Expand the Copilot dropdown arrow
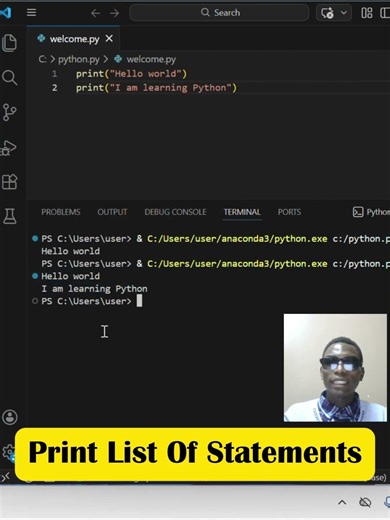 [x=344, y=13]
